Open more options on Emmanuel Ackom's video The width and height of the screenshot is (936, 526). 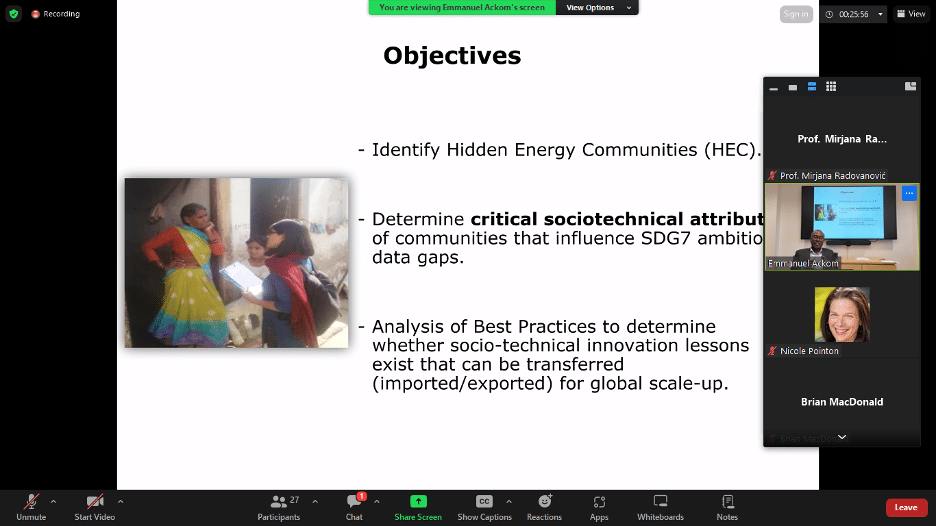point(909,193)
